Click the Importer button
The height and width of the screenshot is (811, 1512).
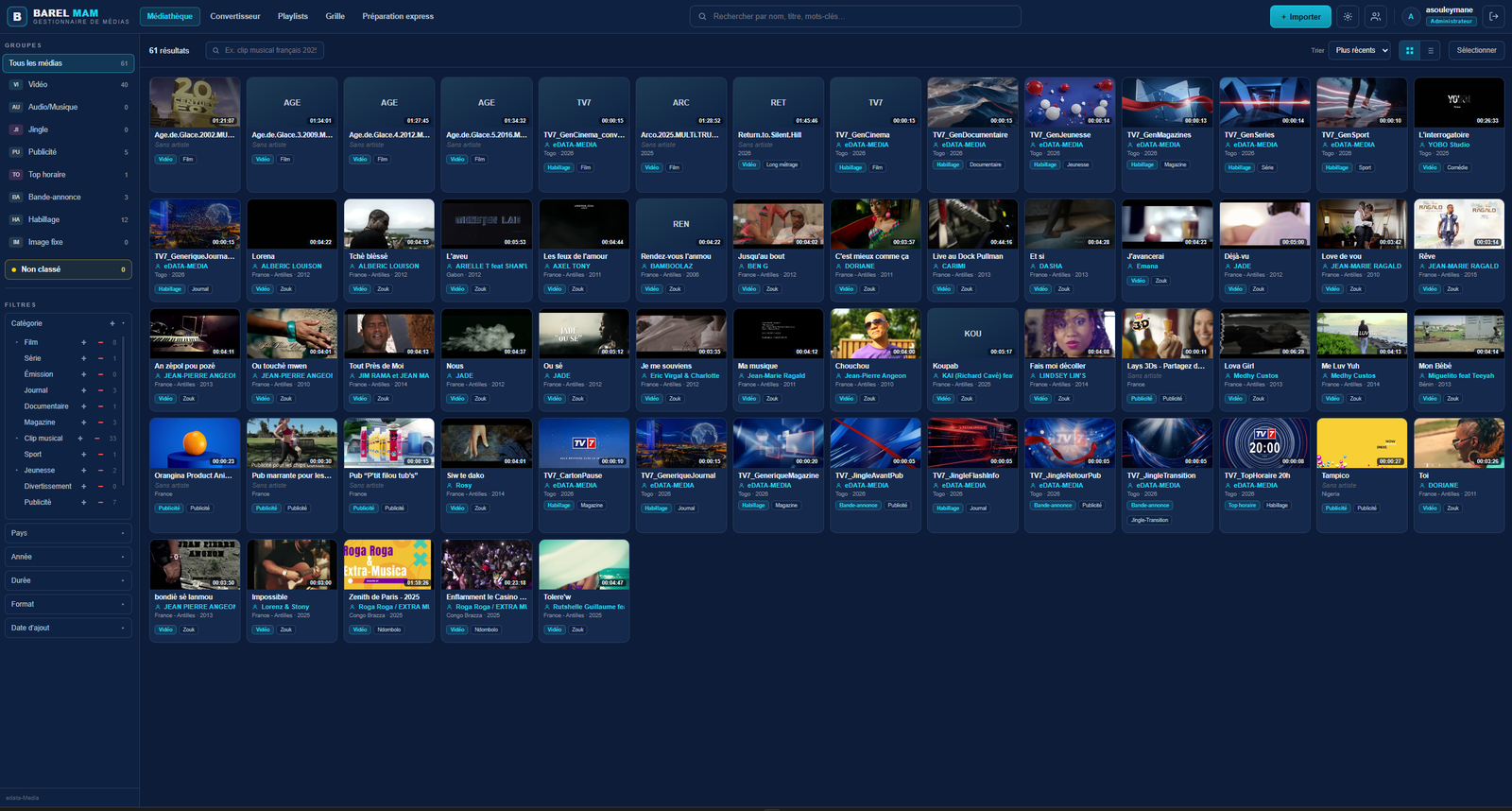(1300, 16)
